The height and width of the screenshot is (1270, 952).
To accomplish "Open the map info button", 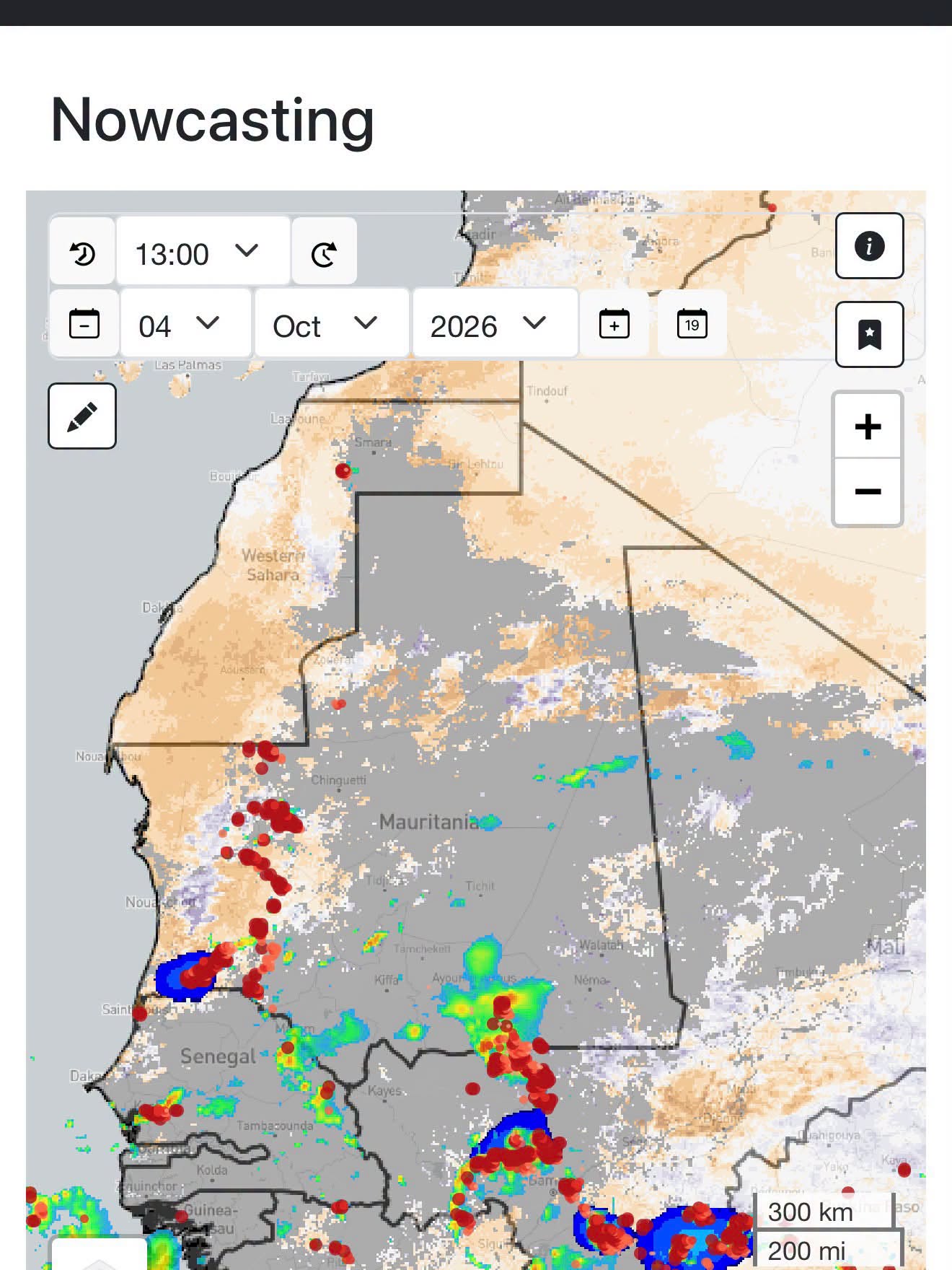I will pos(869,246).
